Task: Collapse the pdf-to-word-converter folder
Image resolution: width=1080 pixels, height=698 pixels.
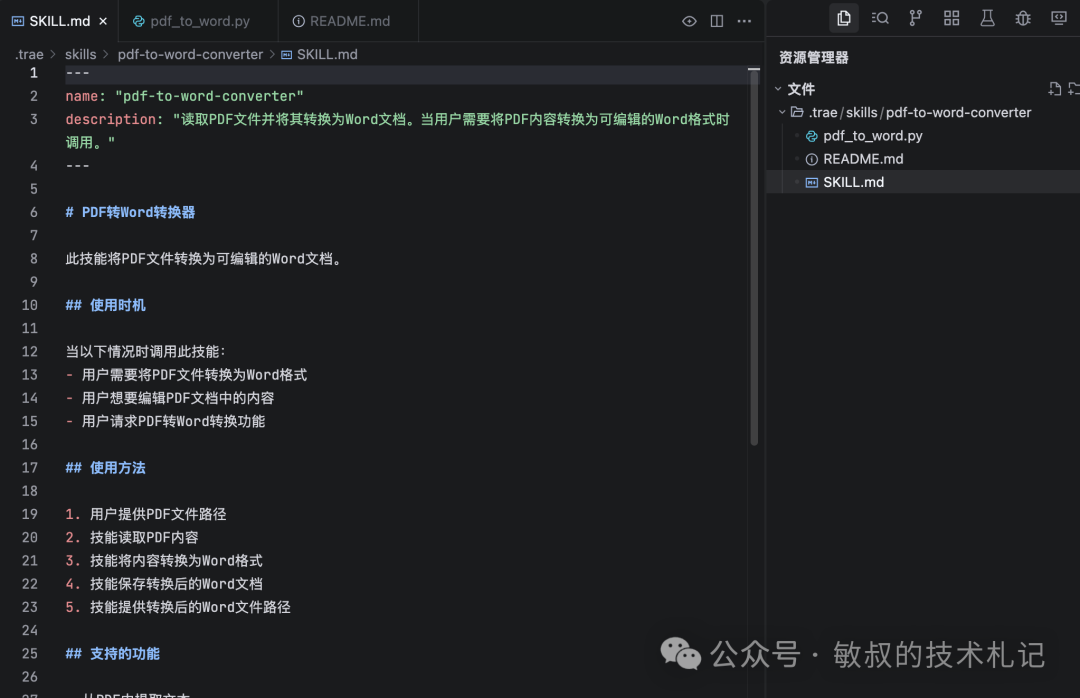Action: click(x=779, y=112)
